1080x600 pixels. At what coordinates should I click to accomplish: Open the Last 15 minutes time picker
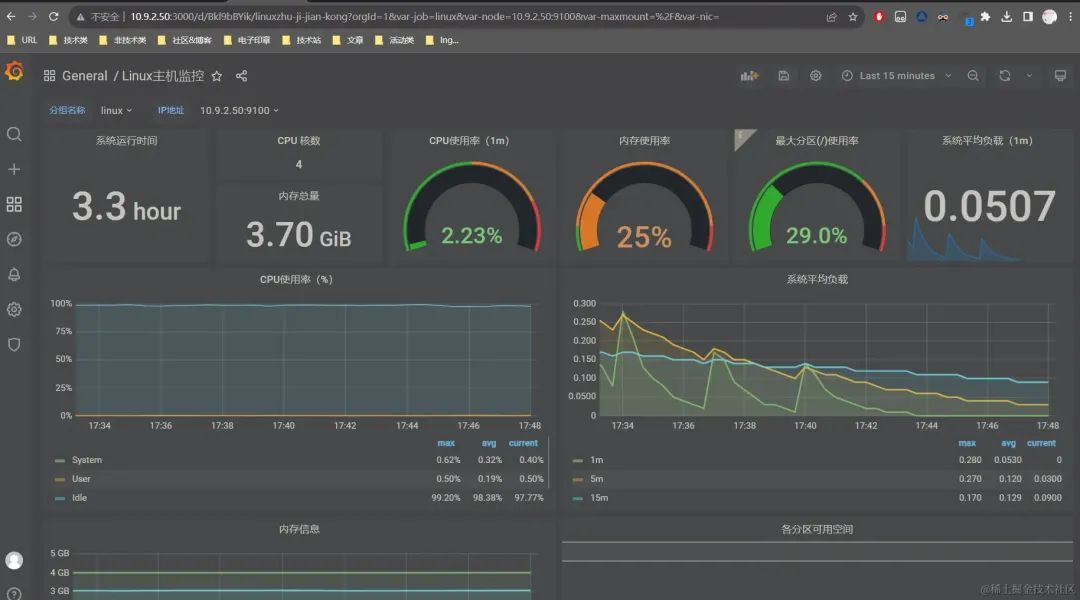coord(896,76)
